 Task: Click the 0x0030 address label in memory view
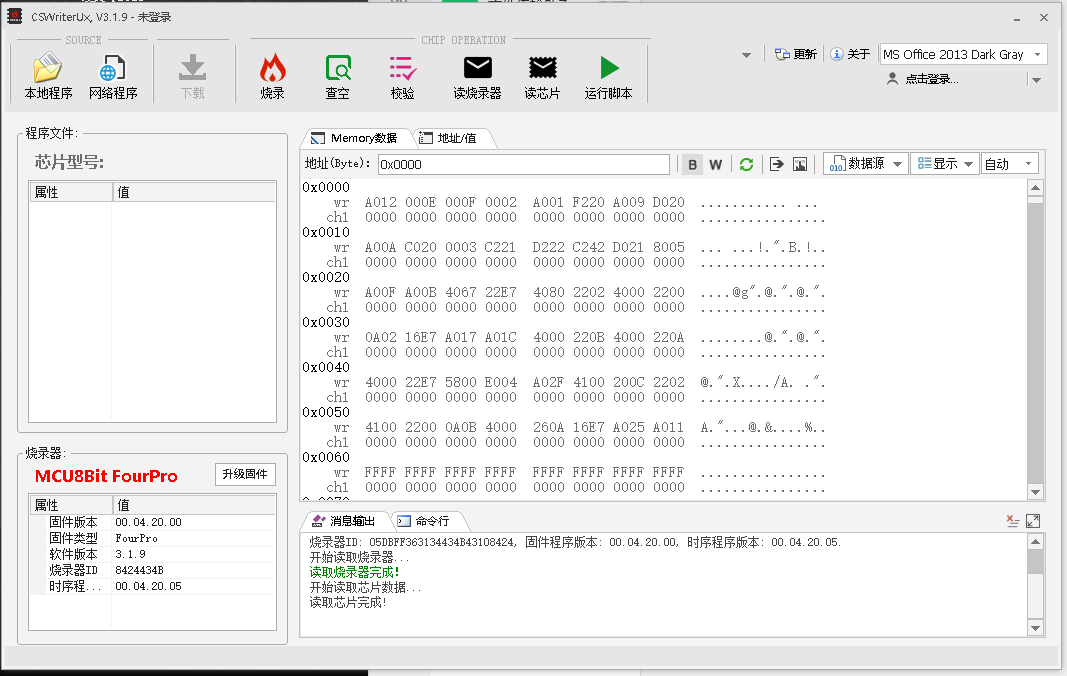tap(326, 322)
